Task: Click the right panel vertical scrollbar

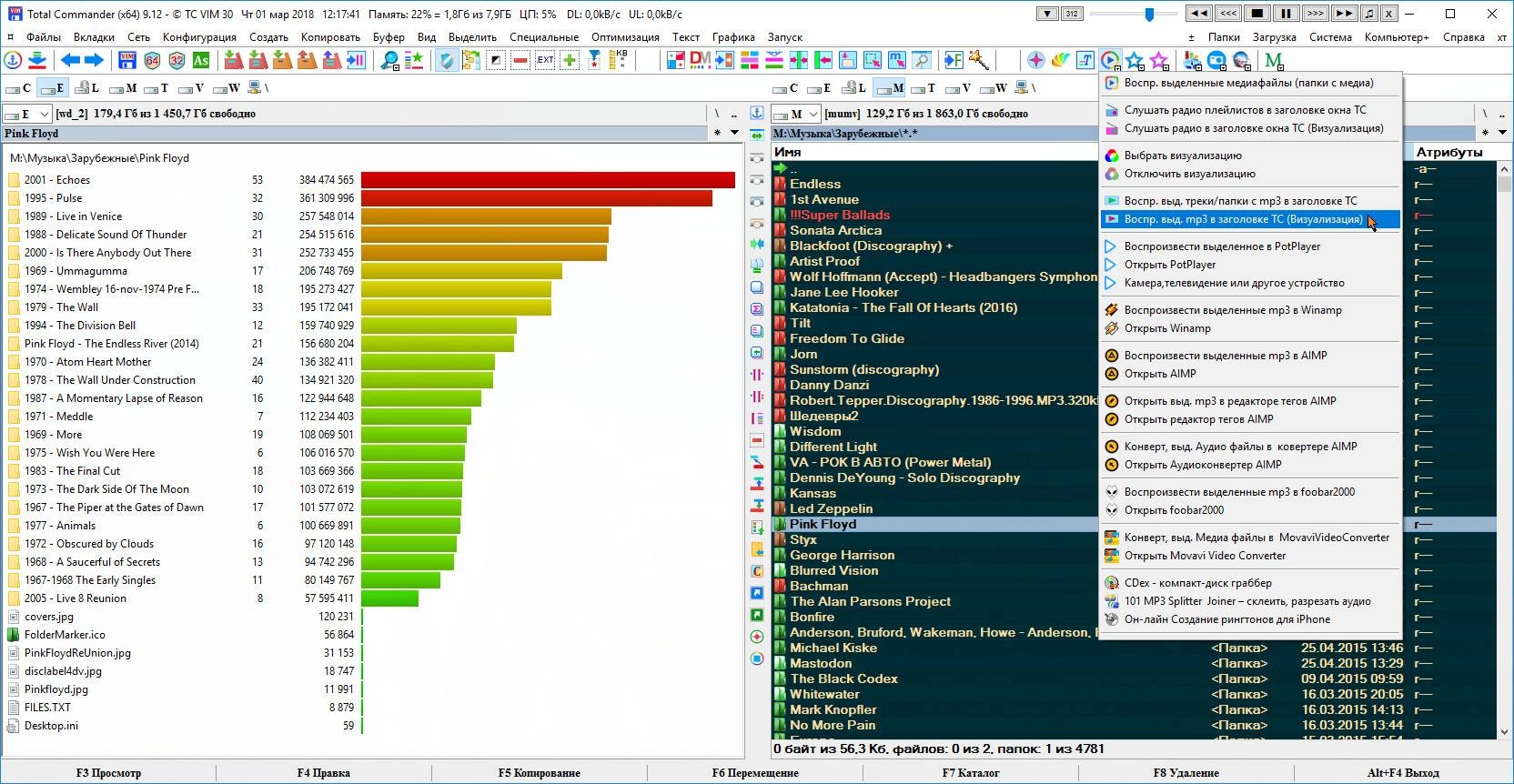Action: (x=1503, y=450)
